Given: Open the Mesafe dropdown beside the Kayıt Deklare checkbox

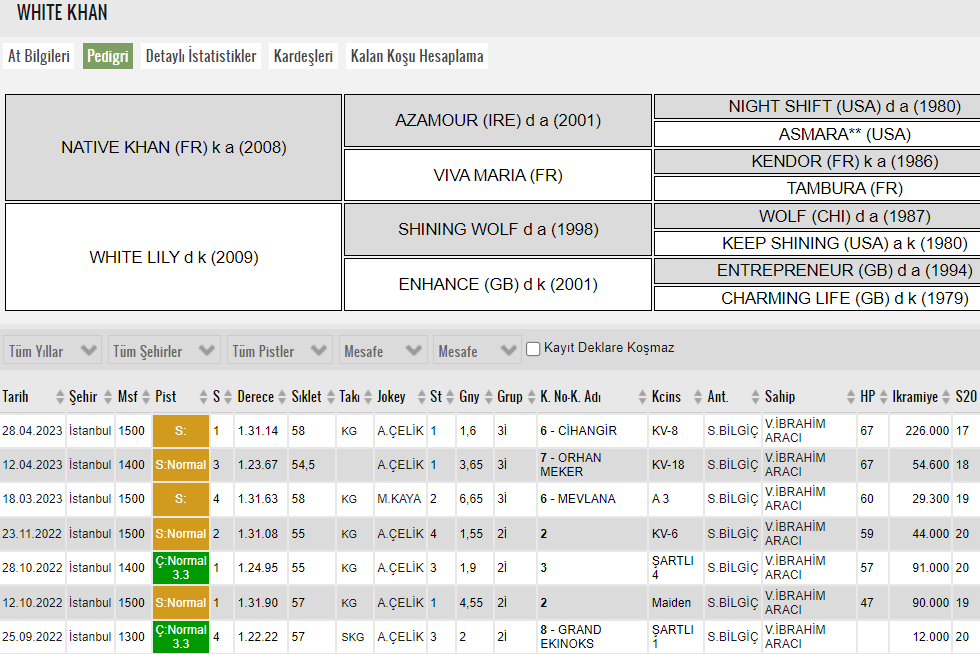Looking at the screenshot, I should point(477,351).
